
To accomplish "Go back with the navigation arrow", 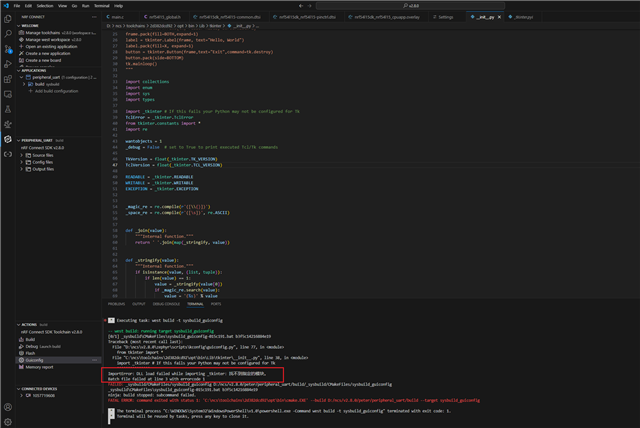I will point(301,6).
